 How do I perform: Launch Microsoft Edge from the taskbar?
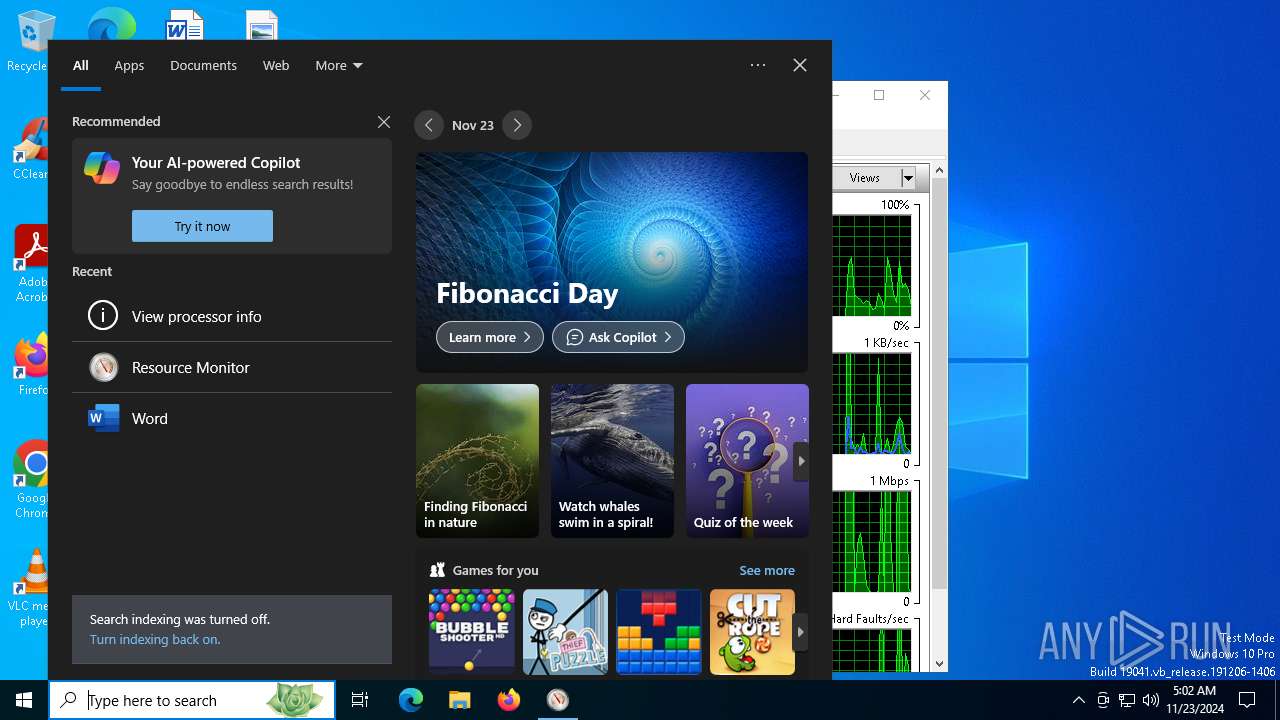(411, 700)
